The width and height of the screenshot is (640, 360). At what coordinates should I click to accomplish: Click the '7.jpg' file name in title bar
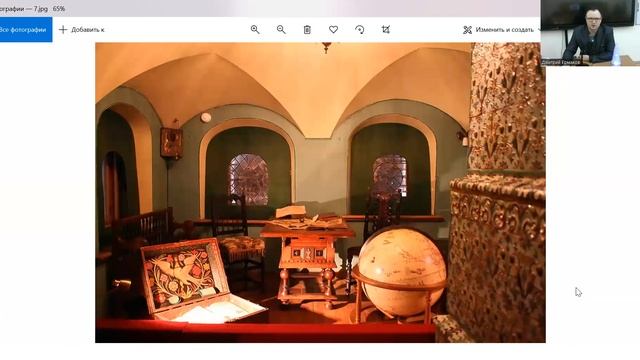point(41,9)
